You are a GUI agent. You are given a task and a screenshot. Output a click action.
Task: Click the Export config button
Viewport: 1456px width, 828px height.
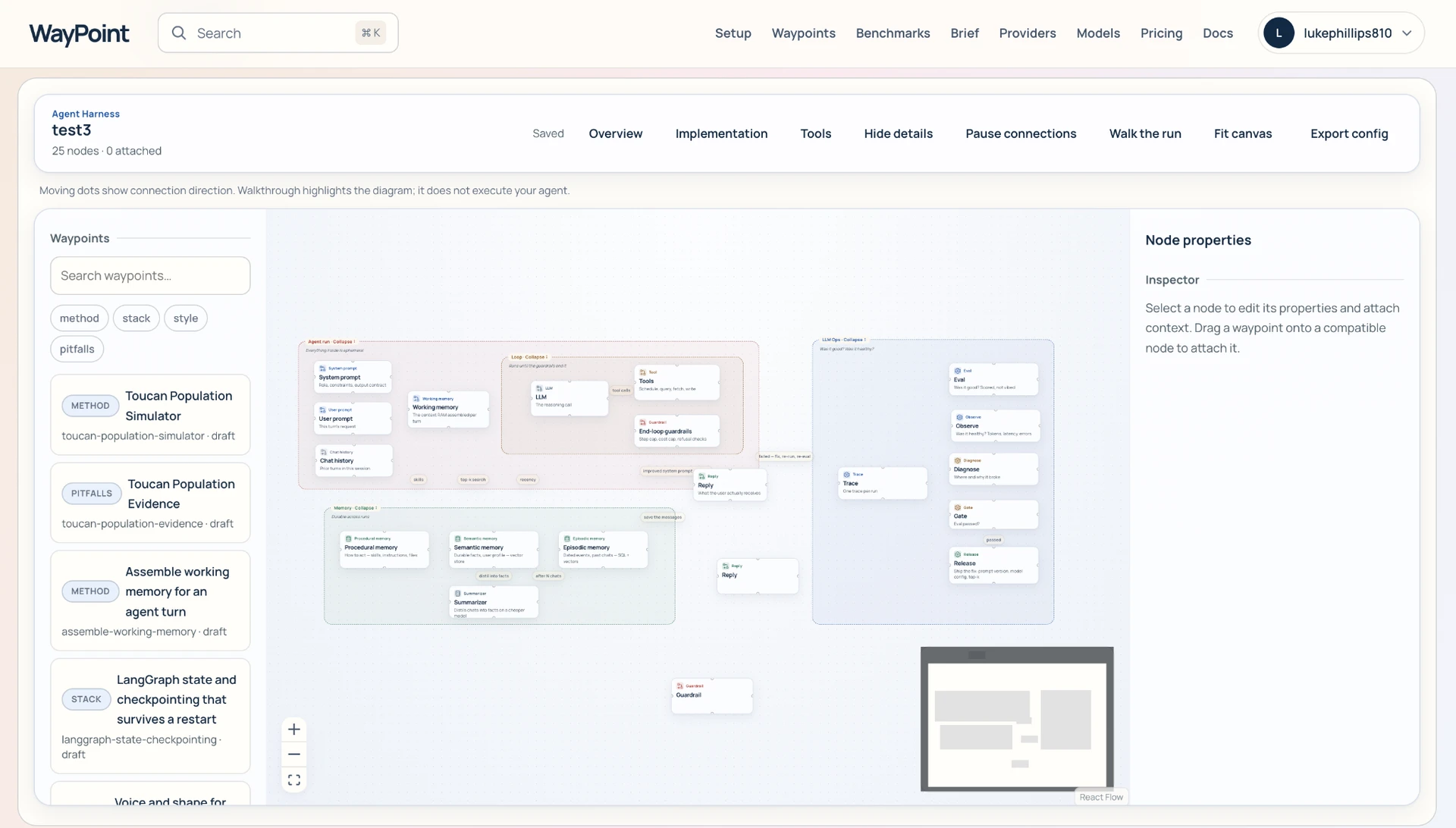point(1349,133)
